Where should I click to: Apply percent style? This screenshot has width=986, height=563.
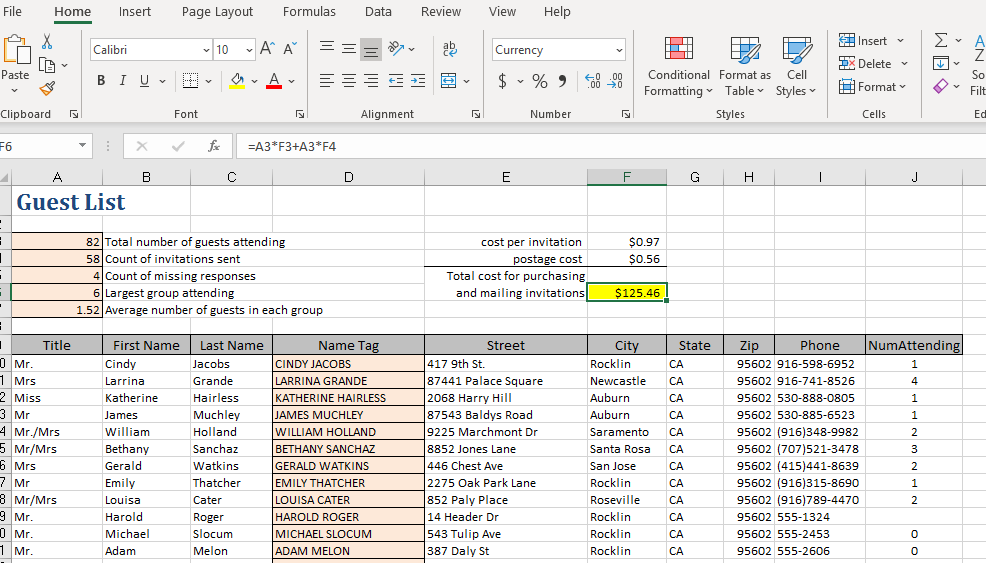tap(540, 81)
